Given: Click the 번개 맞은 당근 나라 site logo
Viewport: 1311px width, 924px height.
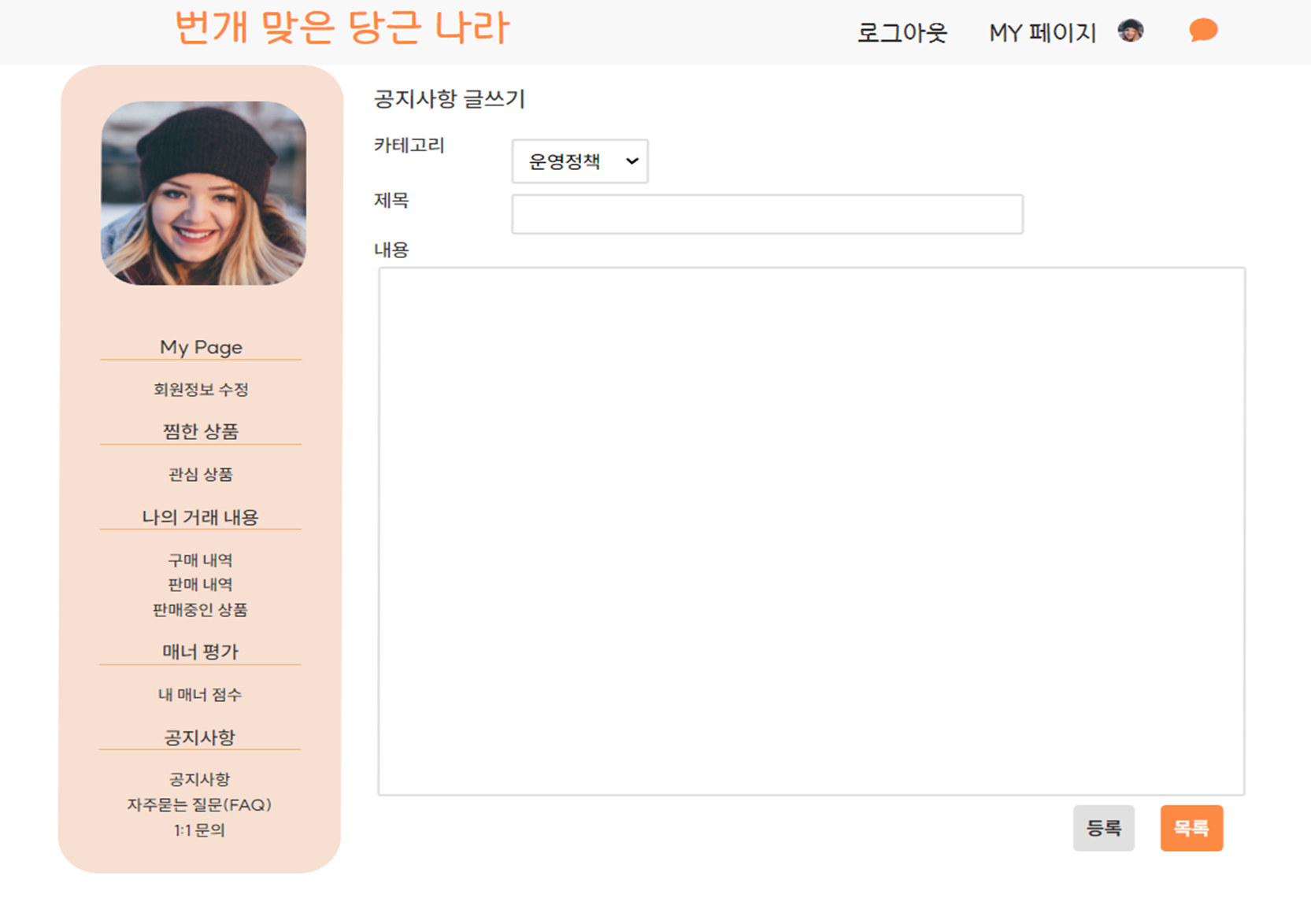Looking at the screenshot, I should pyautogui.click(x=342, y=28).
